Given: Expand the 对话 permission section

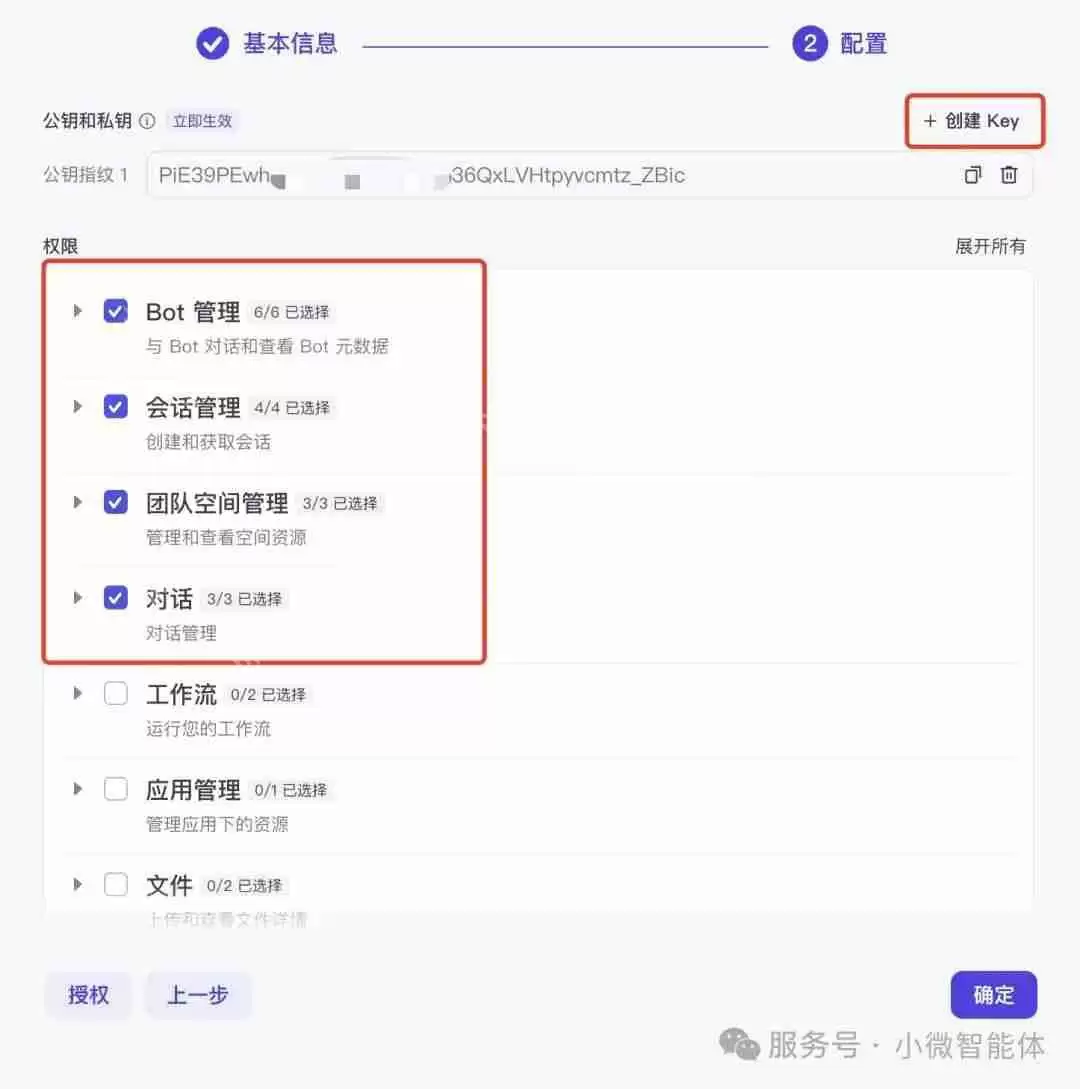Looking at the screenshot, I should click(77, 598).
